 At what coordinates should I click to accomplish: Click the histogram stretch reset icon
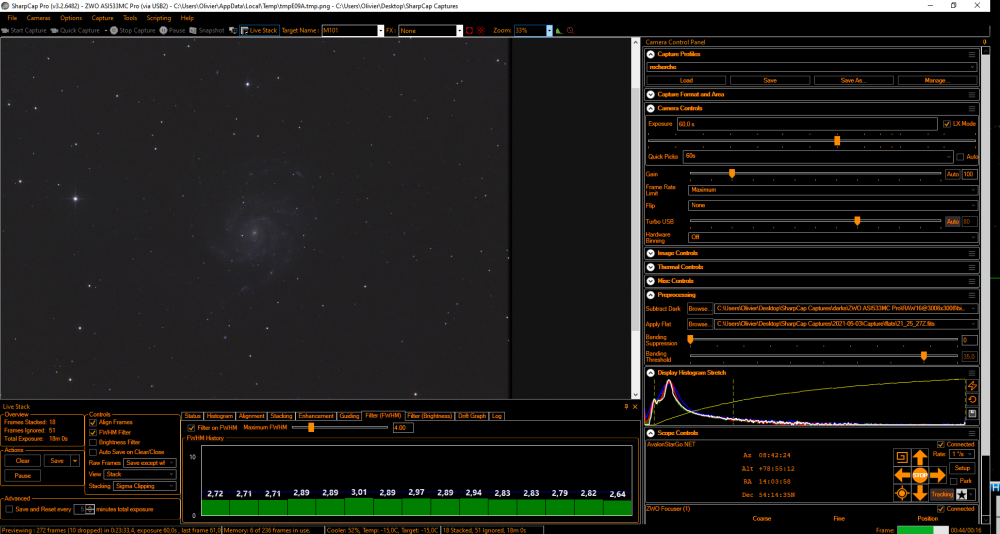972,399
